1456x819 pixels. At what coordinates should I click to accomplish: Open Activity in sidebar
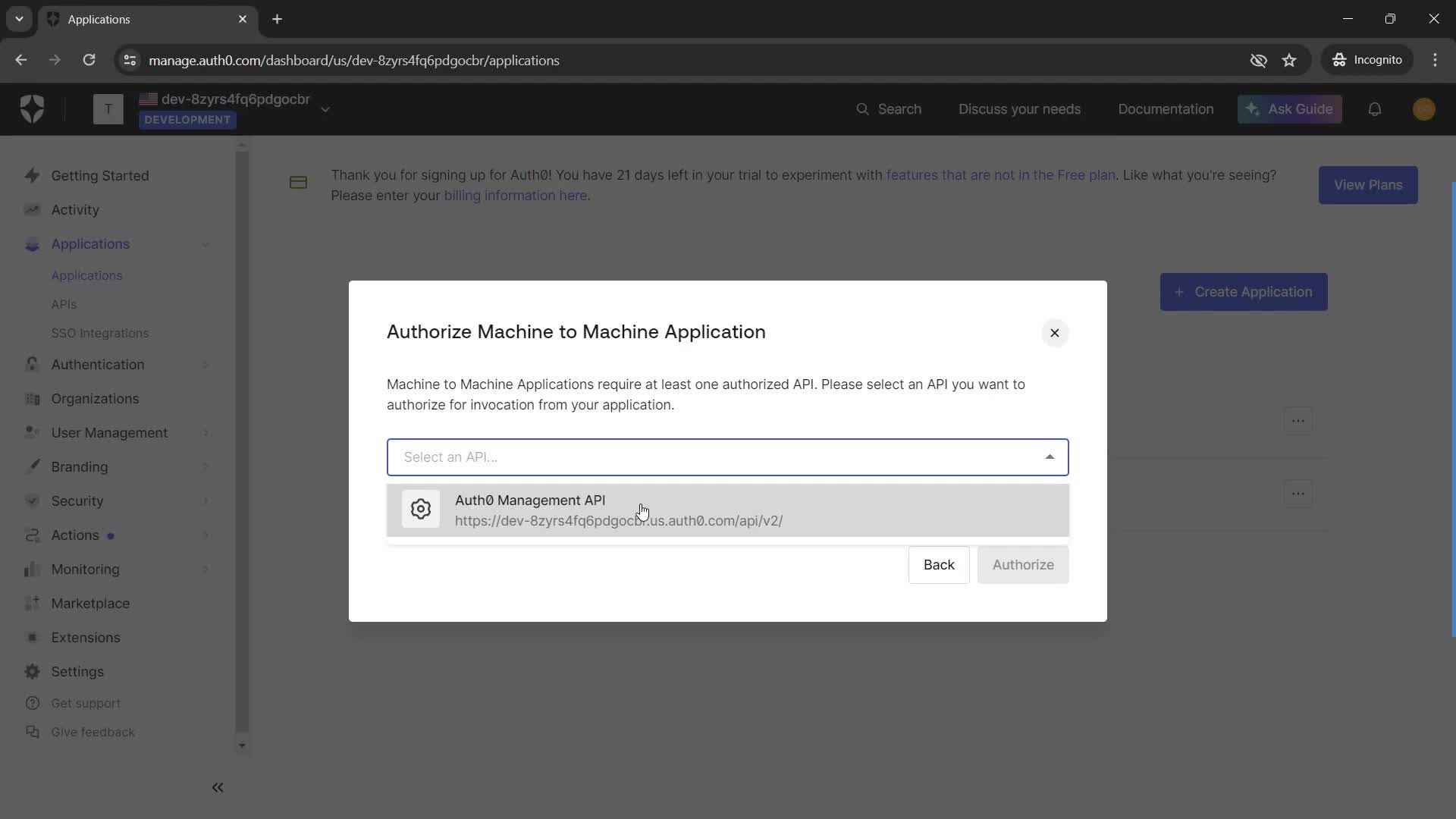75,209
